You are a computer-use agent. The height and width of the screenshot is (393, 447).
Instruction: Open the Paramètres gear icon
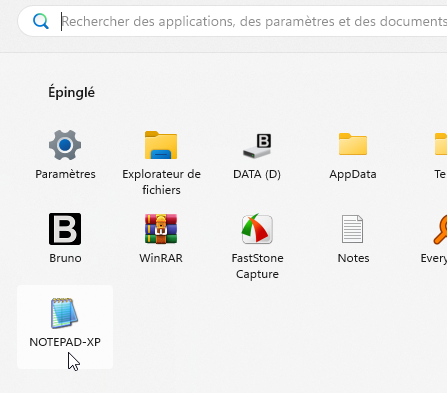[x=65, y=145]
